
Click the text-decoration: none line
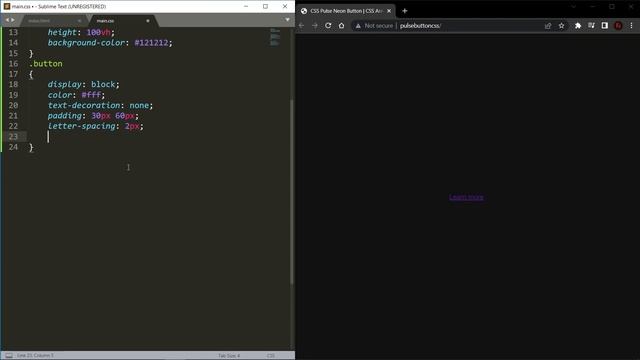(100, 105)
